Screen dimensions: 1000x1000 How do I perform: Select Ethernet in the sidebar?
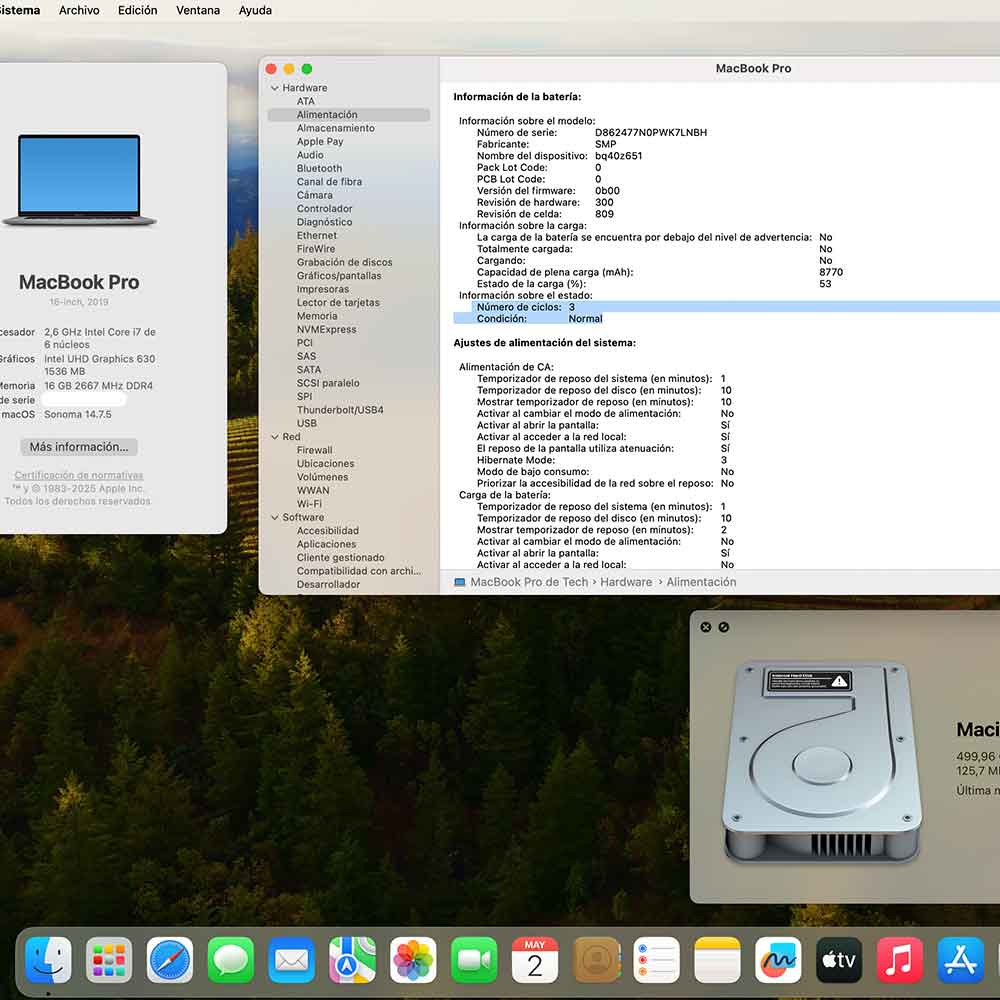coord(316,235)
